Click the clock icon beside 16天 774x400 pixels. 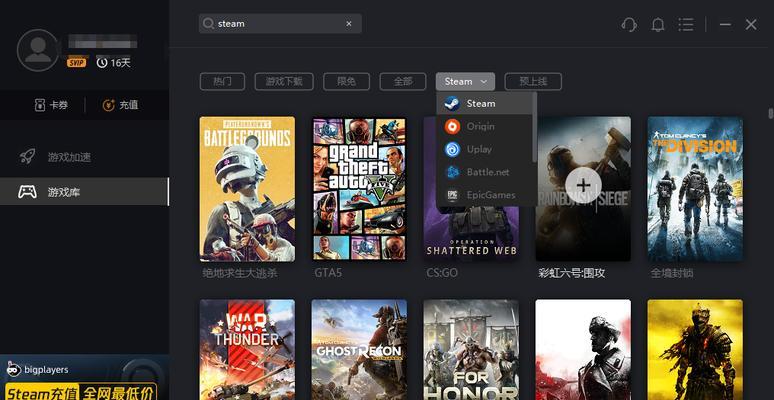(102, 63)
